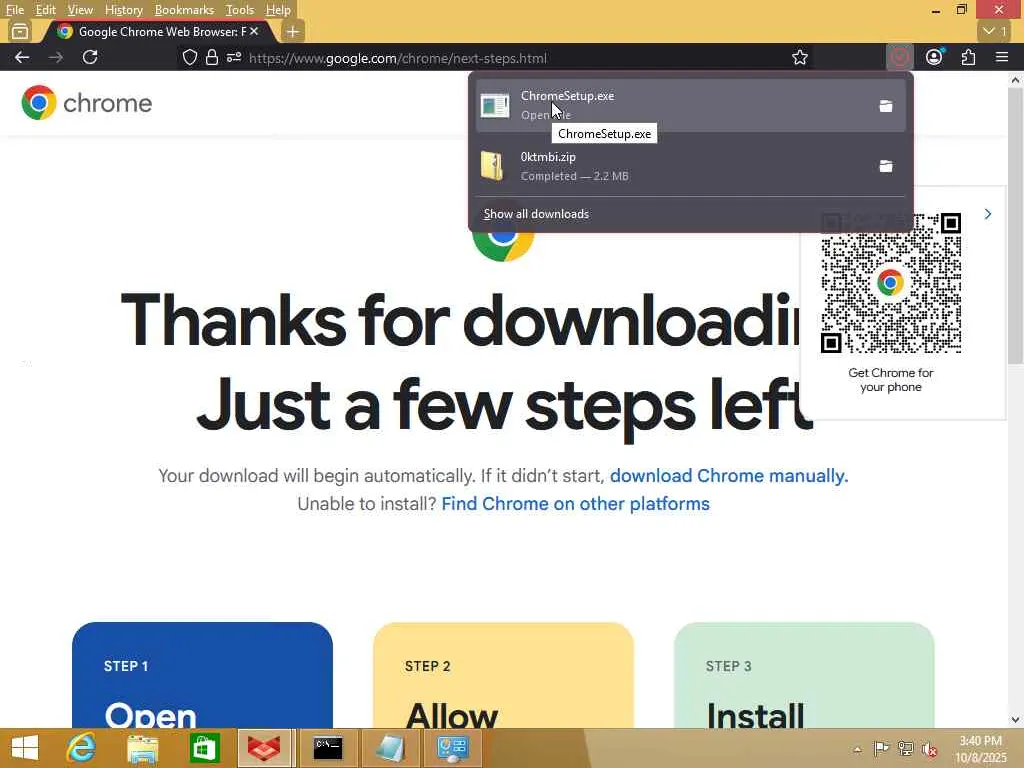
Task: Click the chrome logo in page header
Action: coord(86,103)
